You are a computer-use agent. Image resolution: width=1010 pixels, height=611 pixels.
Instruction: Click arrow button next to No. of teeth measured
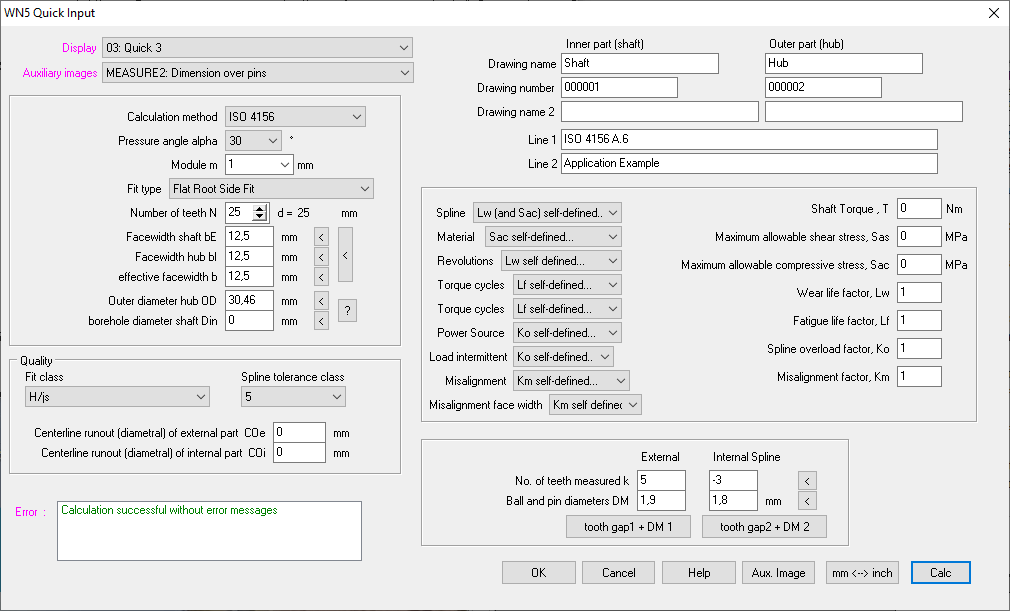[809, 481]
